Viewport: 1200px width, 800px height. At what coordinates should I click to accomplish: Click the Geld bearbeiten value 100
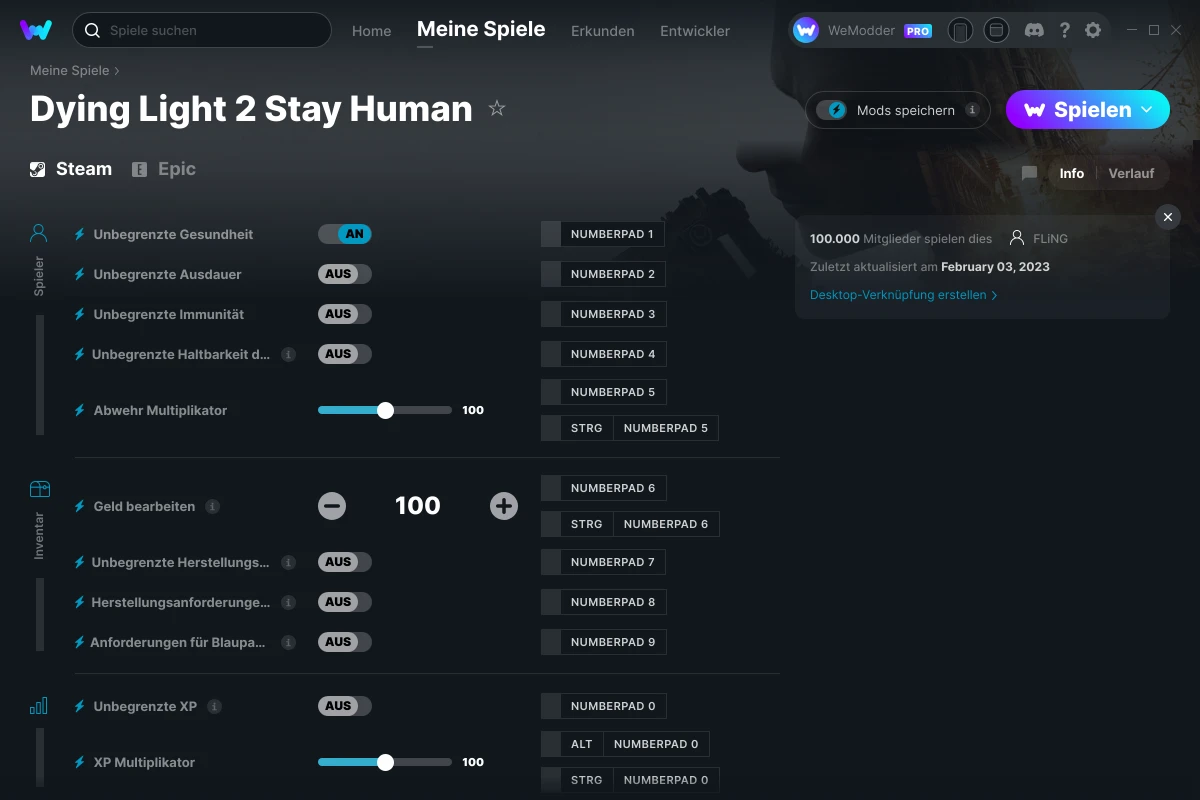[418, 506]
